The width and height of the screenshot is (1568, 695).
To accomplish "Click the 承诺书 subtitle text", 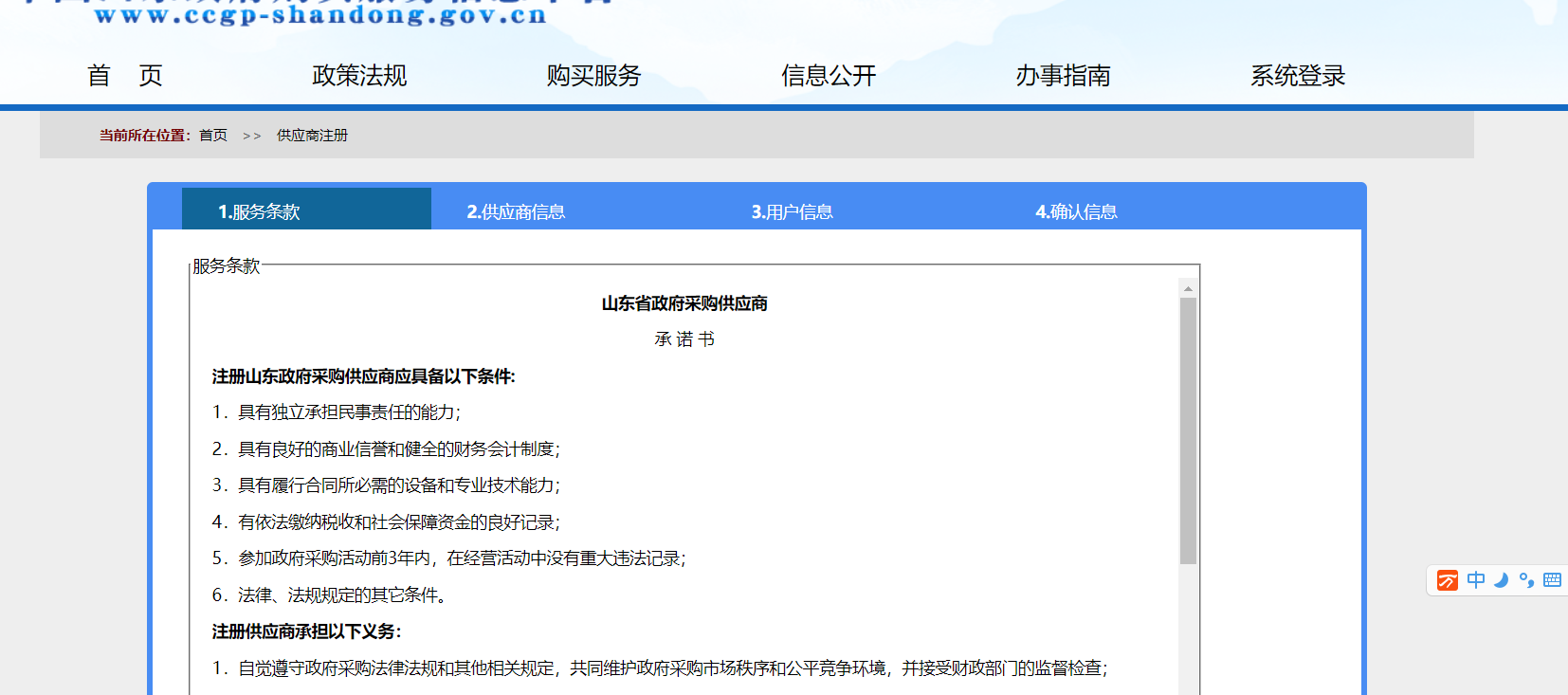I will [x=684, y=339].
